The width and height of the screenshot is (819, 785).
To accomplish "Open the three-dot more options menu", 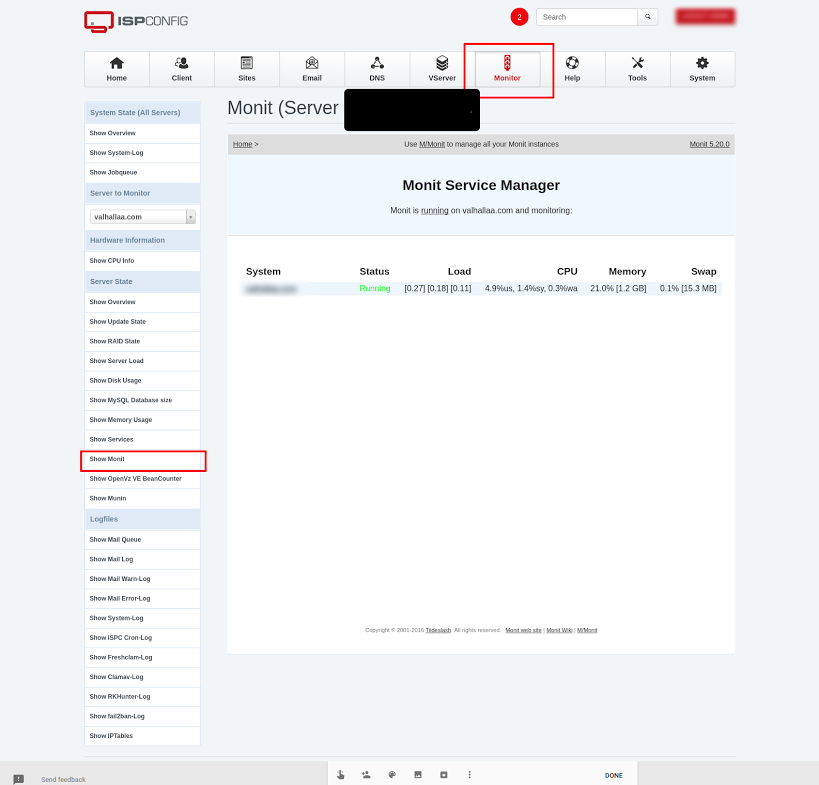I will (x=470, y=775).
